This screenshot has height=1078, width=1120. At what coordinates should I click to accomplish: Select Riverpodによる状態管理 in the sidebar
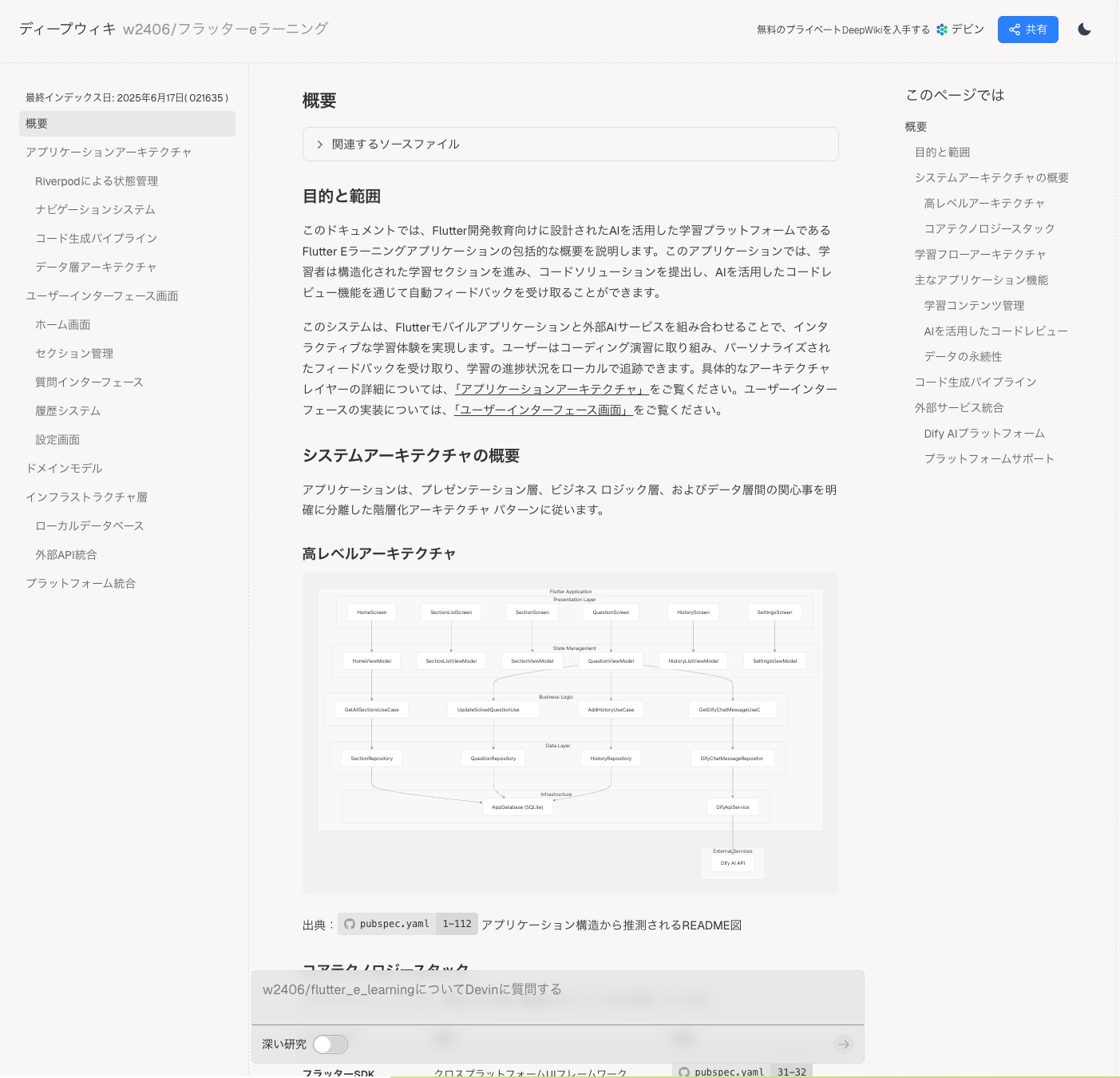pyautogui.click(x=97, y=180)
